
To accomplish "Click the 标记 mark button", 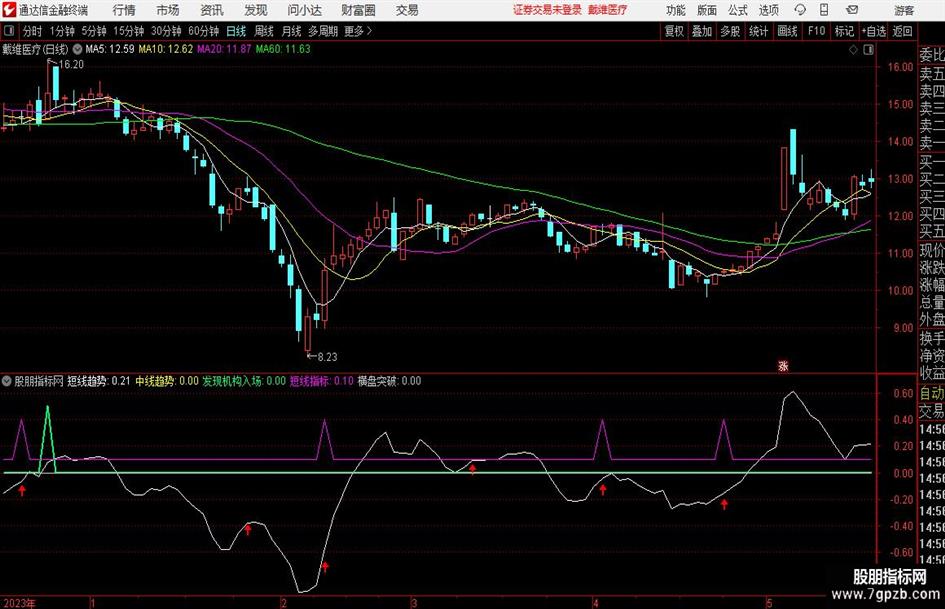I will (844, 31).
